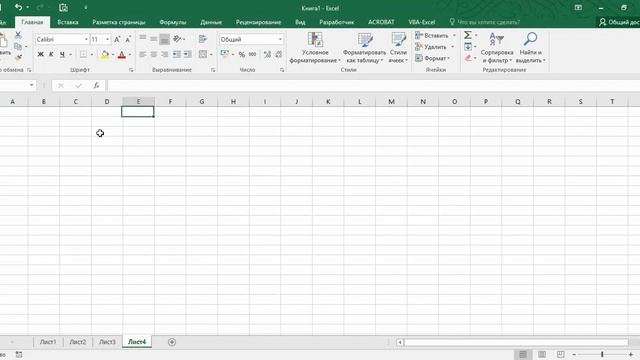Click the Cut scissors icon
640x360 pixels.
[18, 36]
